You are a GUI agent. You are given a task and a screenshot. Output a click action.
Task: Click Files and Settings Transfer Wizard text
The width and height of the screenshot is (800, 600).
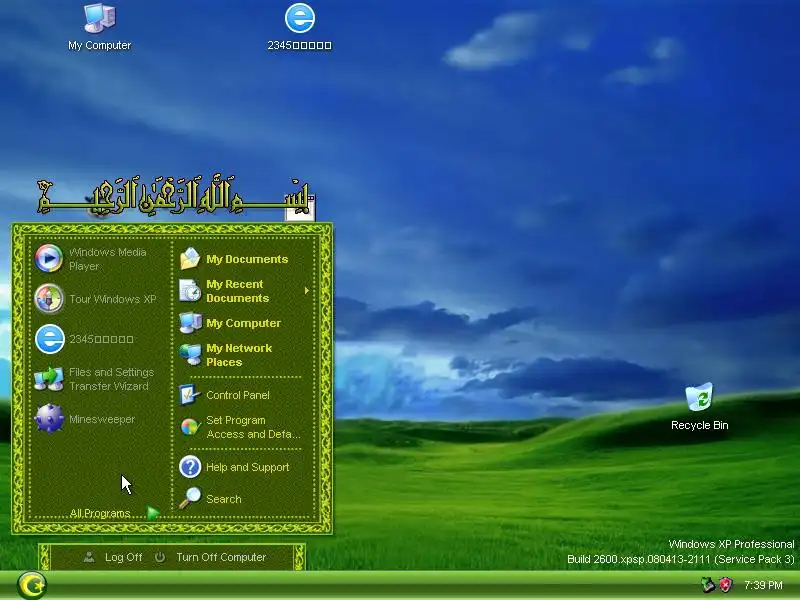(111, 379)
